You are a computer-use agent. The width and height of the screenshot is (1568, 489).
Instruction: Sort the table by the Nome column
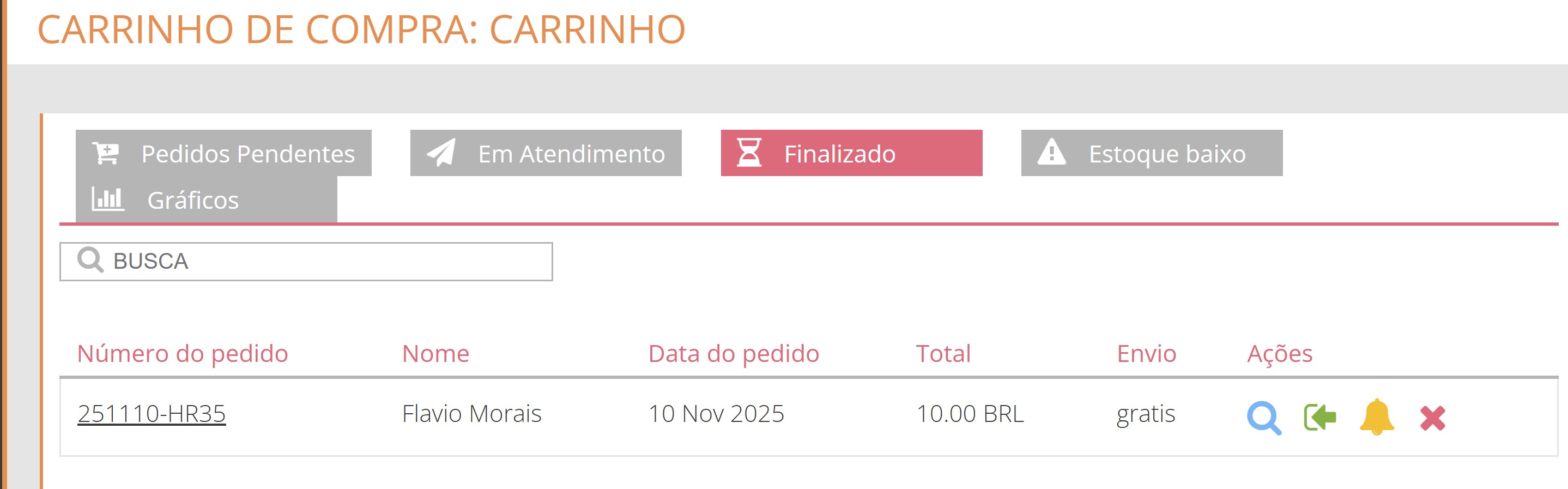tap(436, 353)
